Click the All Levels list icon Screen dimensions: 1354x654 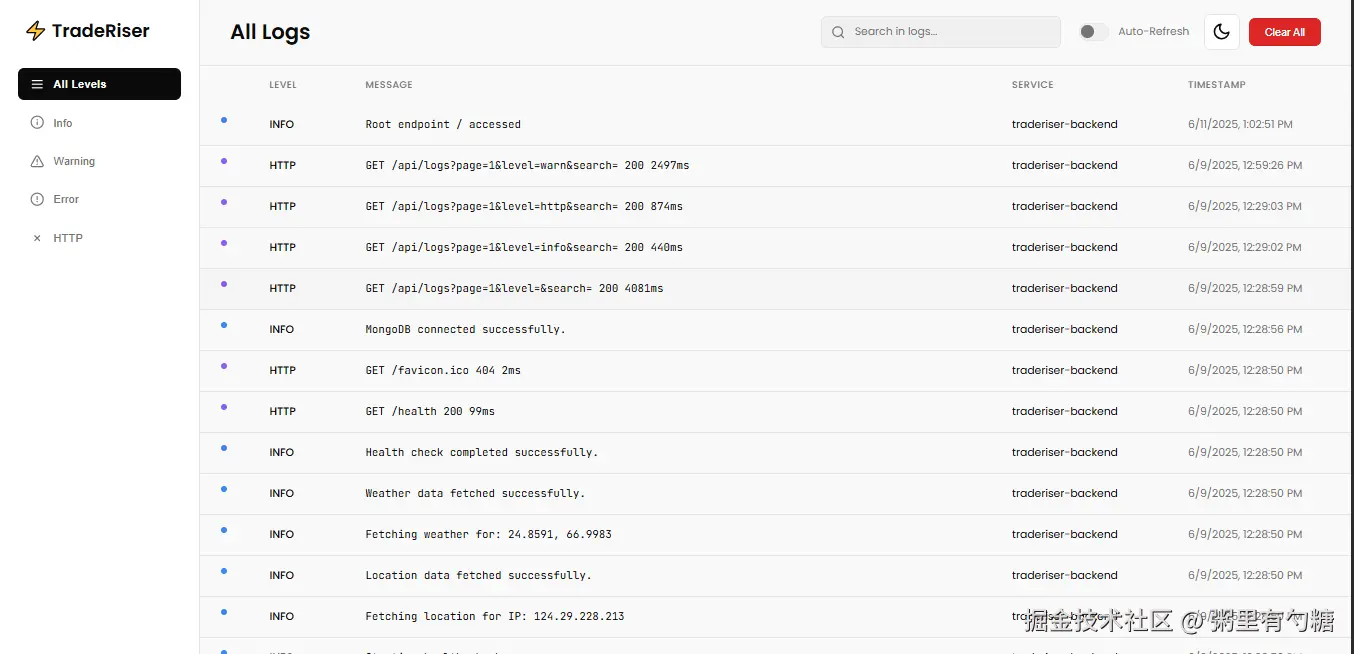coord(37,85)
